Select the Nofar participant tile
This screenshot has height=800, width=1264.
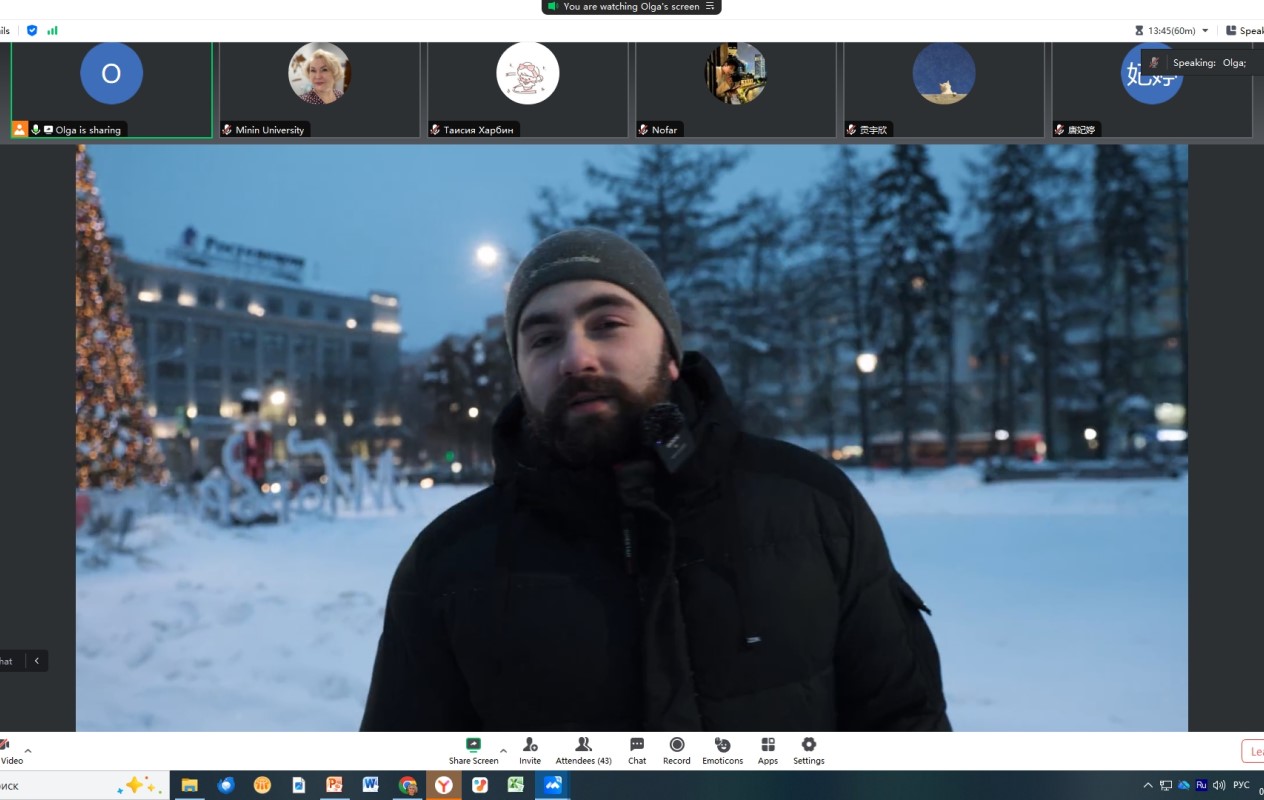point(735,88)
